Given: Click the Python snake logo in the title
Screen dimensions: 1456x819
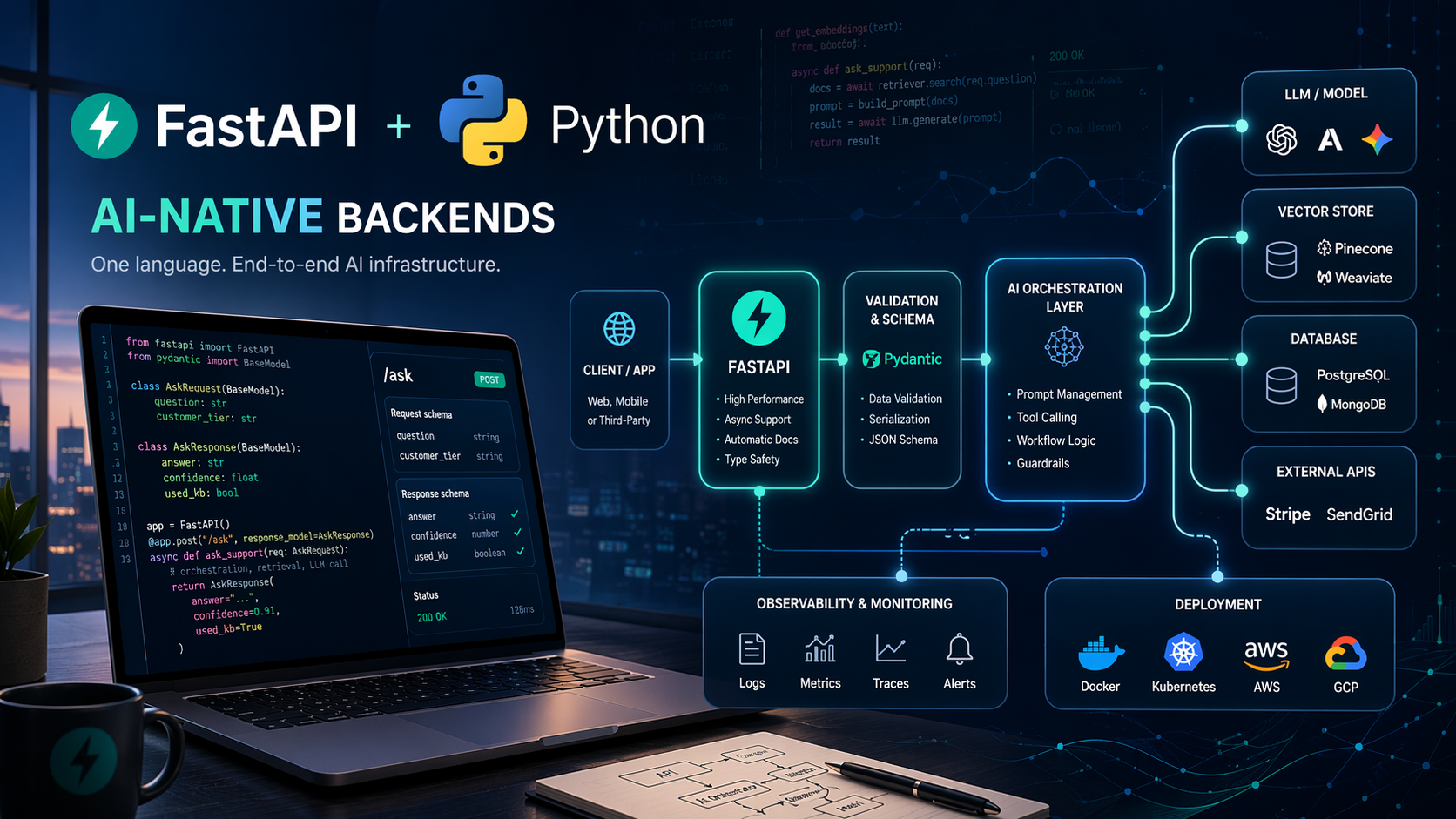Looking at the screenshot, I should pyautogui.click(x=482, y=120).
